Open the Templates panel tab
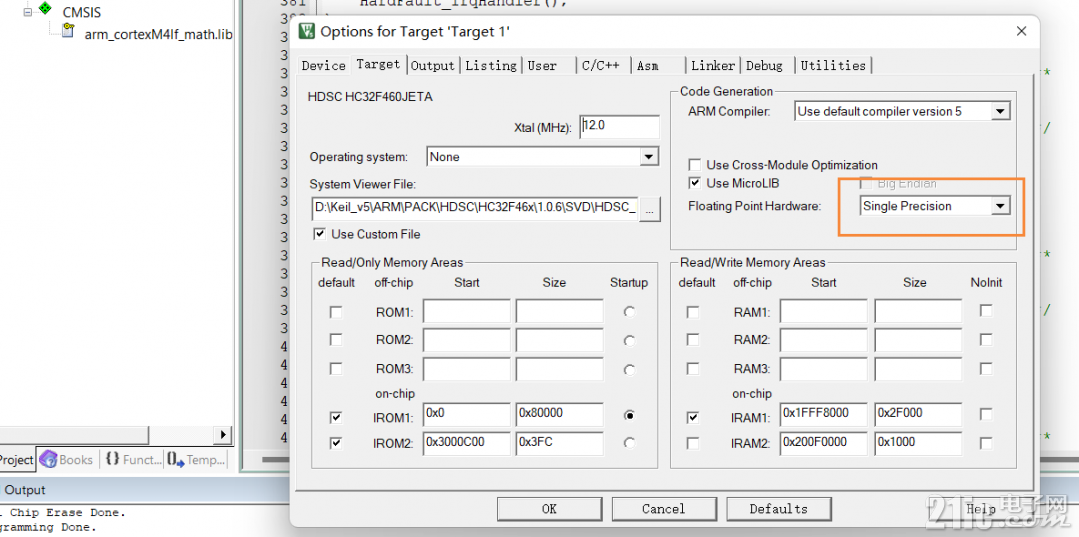This screenshot has width=1079, height=537. [x=196, y=459]
